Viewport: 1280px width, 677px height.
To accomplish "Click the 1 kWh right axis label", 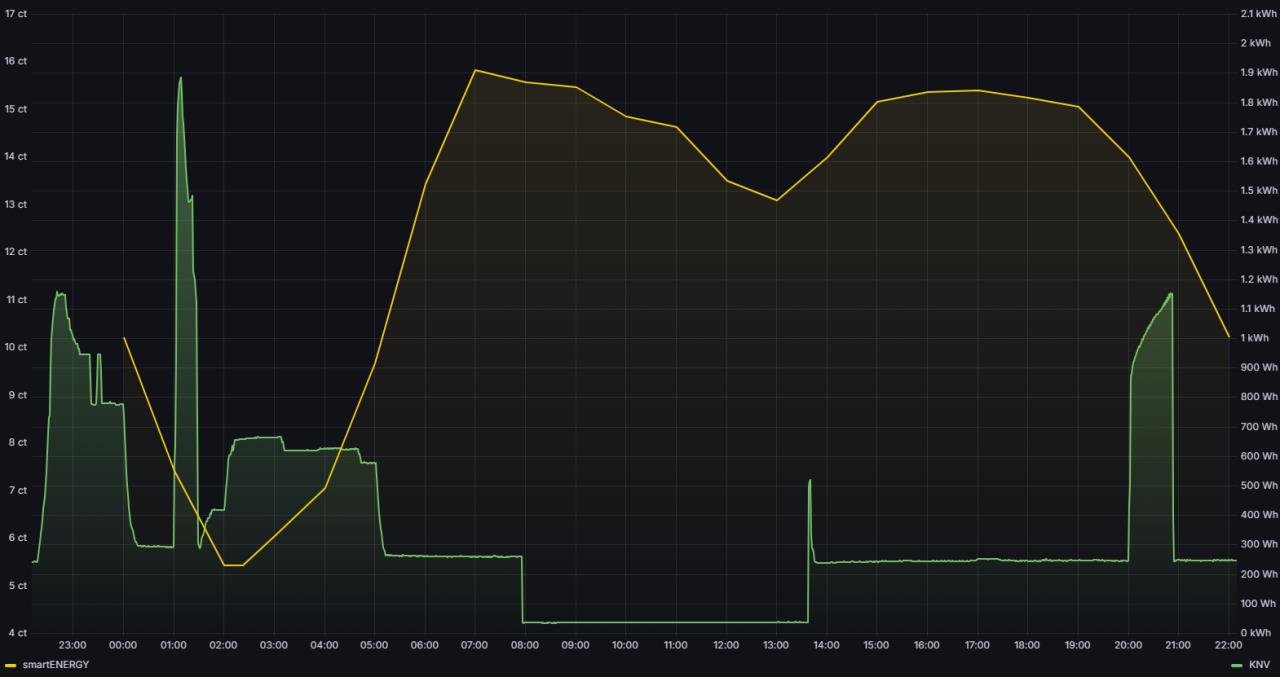I will click(1255, 338).
